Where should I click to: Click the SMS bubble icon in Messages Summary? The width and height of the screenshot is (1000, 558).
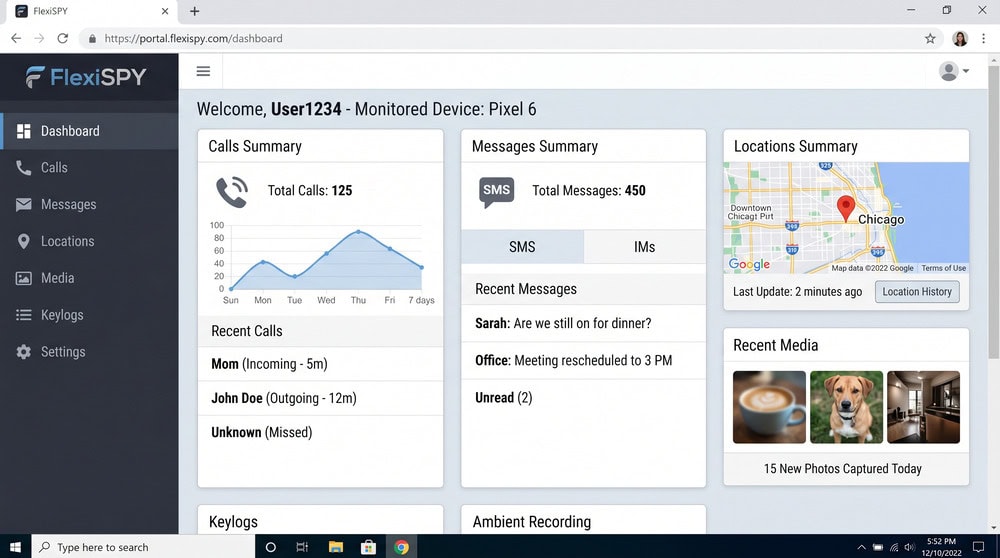point(496,191)
